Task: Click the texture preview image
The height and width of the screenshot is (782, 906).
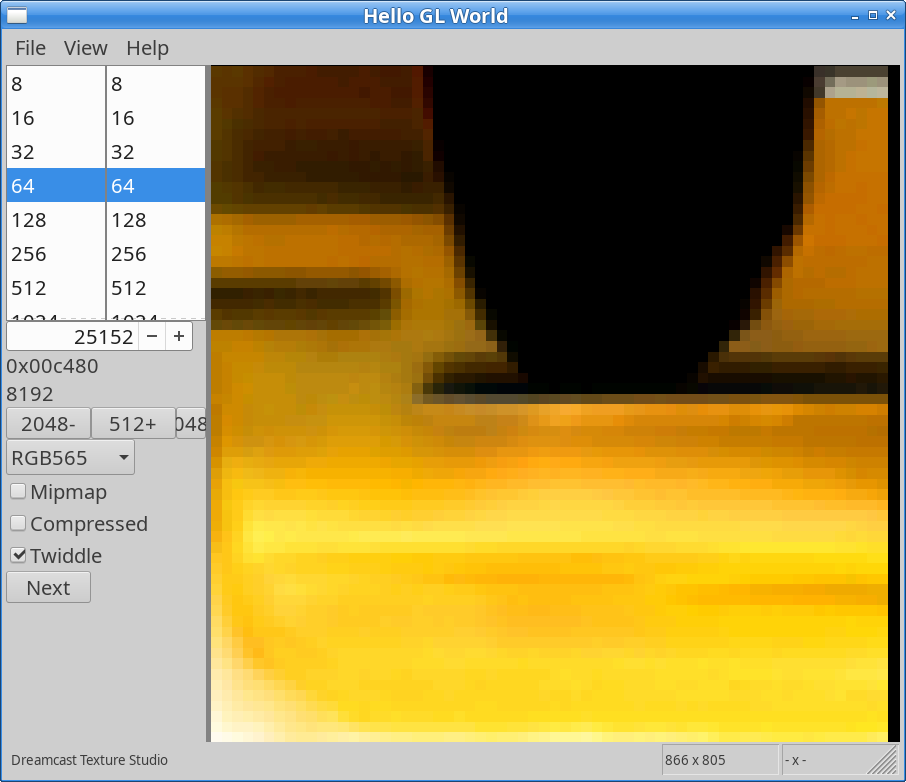Action: coord(549,403)
